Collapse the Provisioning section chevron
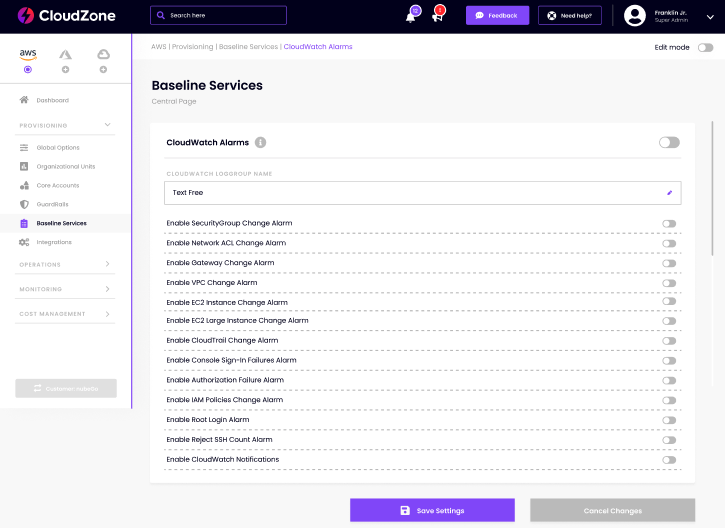The width and height of the screenshot is (725, 529). pyautogui.click(x=107, y=125)
